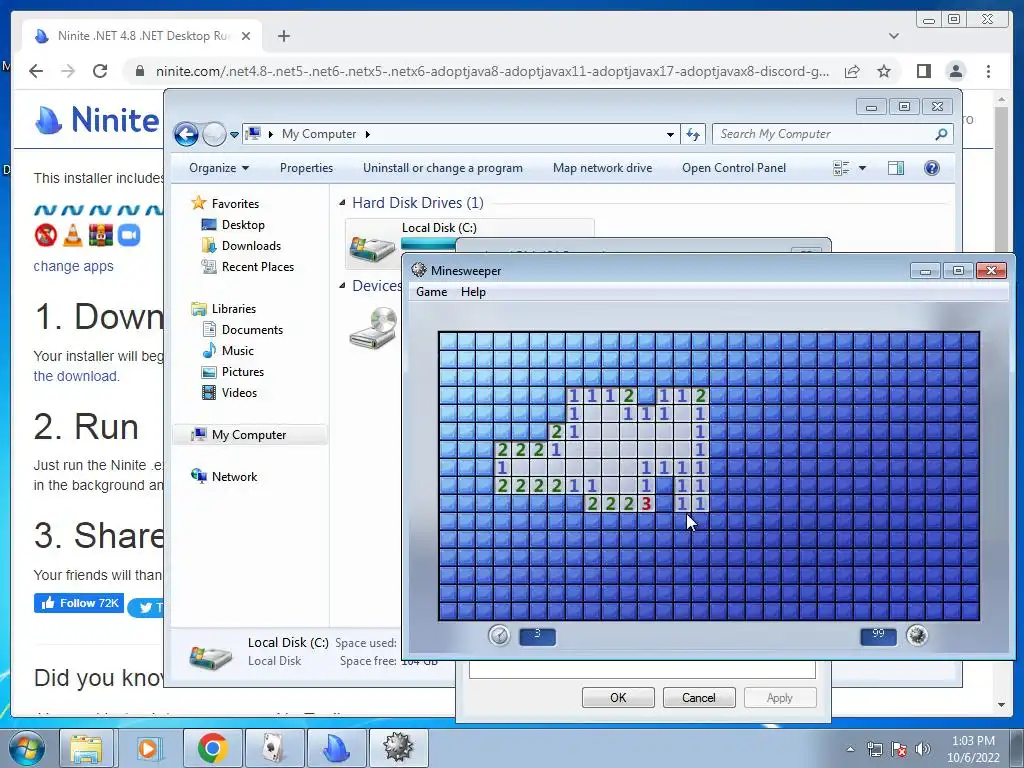
Task: Click the Chrome profile avatar icon
Action: (x=956, y=71)
